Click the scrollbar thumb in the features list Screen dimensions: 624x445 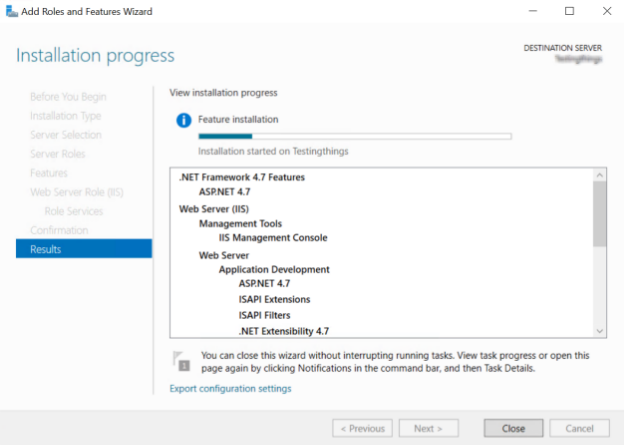tap(599, 212)
